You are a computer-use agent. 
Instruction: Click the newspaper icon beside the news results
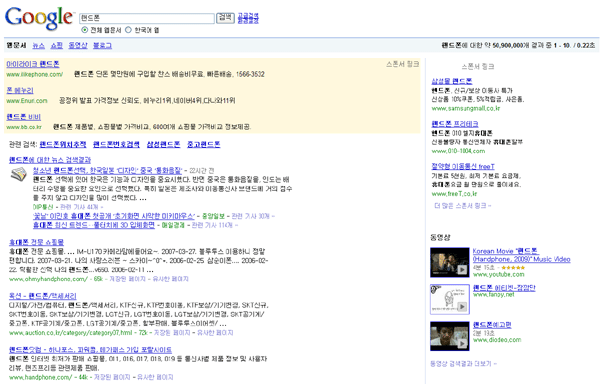(x=18, y=174)
